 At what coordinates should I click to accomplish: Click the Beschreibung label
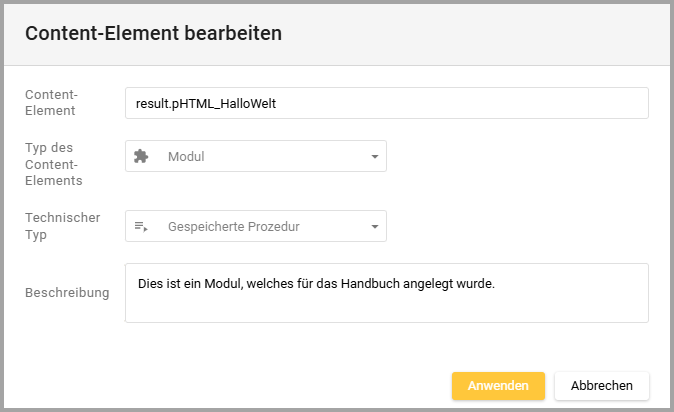pos(67,293)
